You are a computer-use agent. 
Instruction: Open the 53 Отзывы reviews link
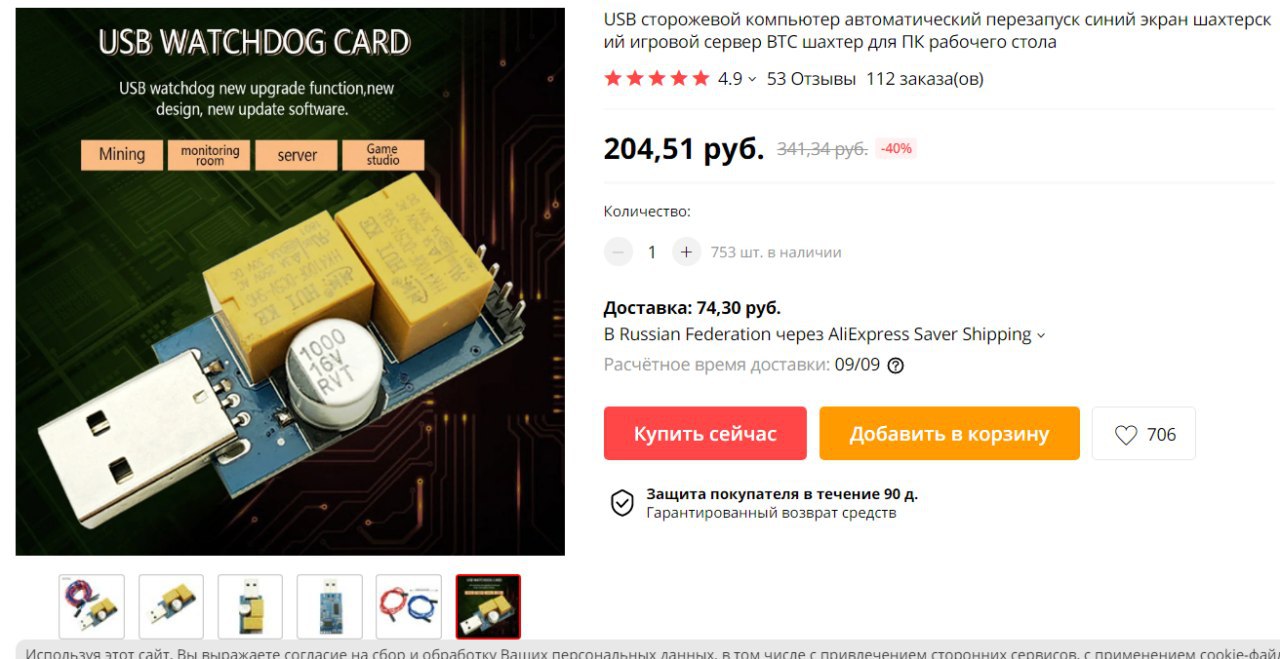pos(811,79)
